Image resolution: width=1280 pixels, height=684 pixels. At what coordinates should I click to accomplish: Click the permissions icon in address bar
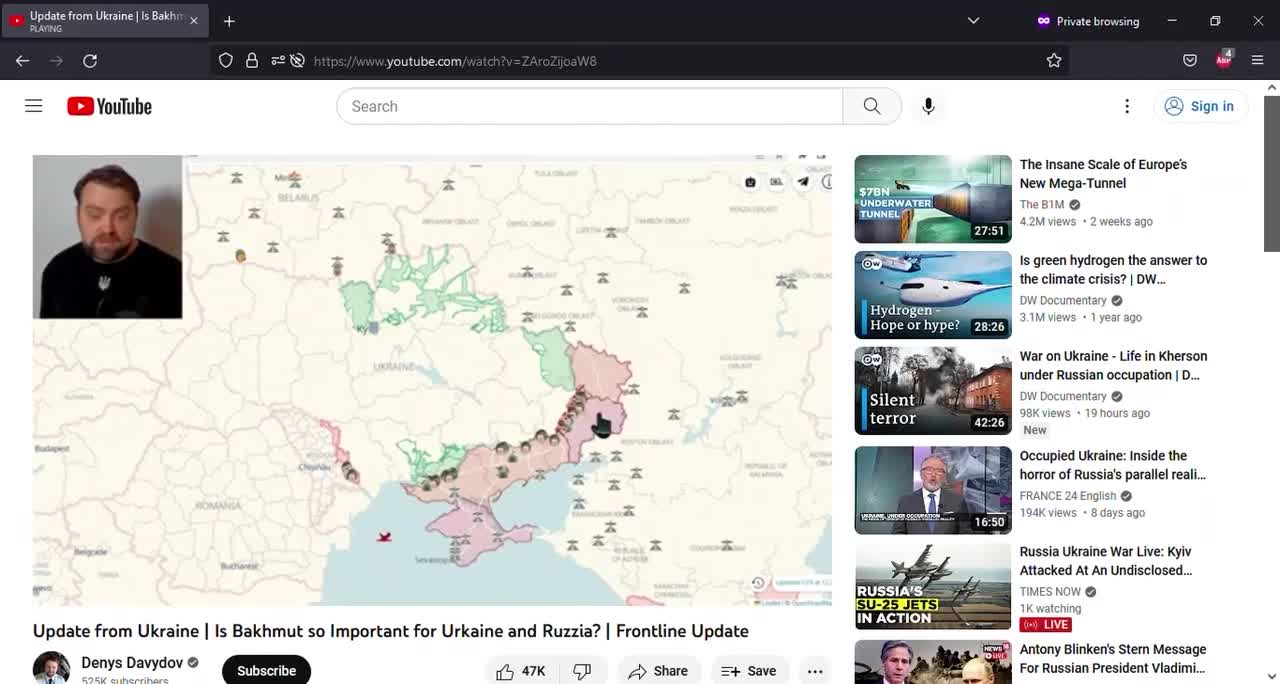(x=277, y=61)
